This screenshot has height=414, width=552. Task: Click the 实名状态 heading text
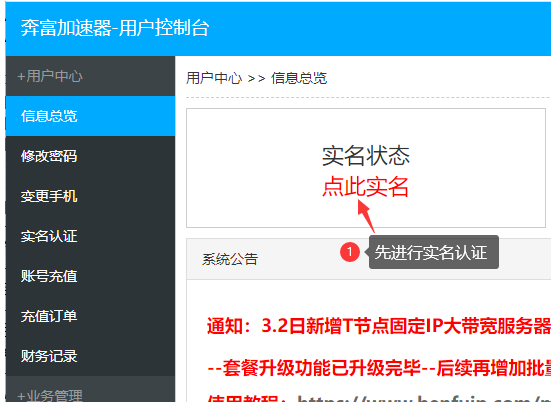pyautogui.click(x=366, y=156)
